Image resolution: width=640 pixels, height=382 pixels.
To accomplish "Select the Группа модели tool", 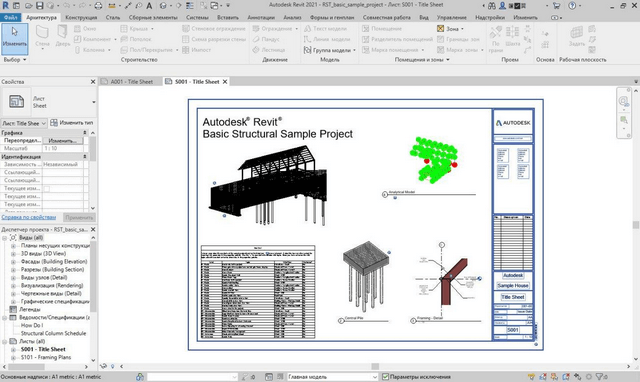I will tap(330, 50).
